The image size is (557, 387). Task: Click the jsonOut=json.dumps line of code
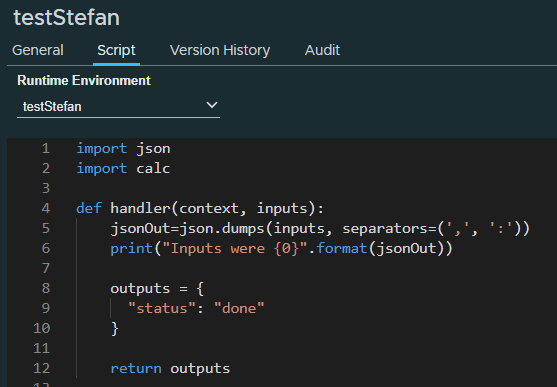point(320,228)
